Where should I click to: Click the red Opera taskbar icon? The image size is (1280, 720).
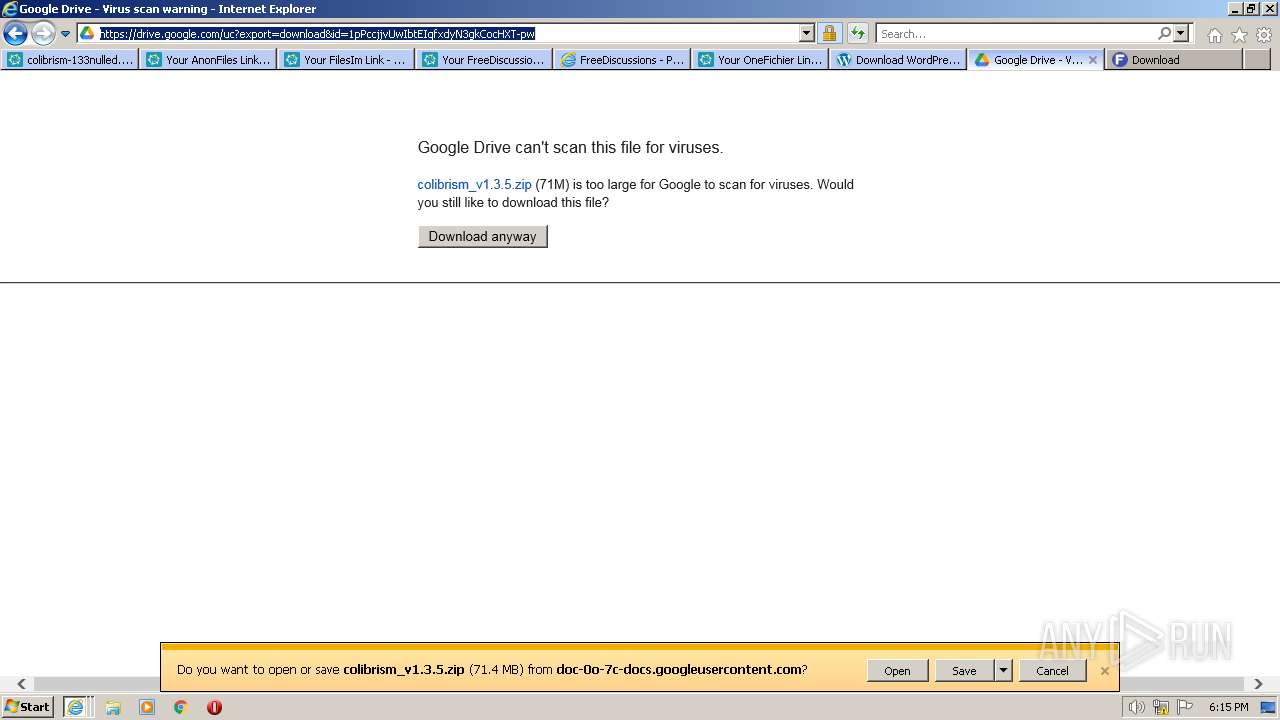(x=214, y=707)
